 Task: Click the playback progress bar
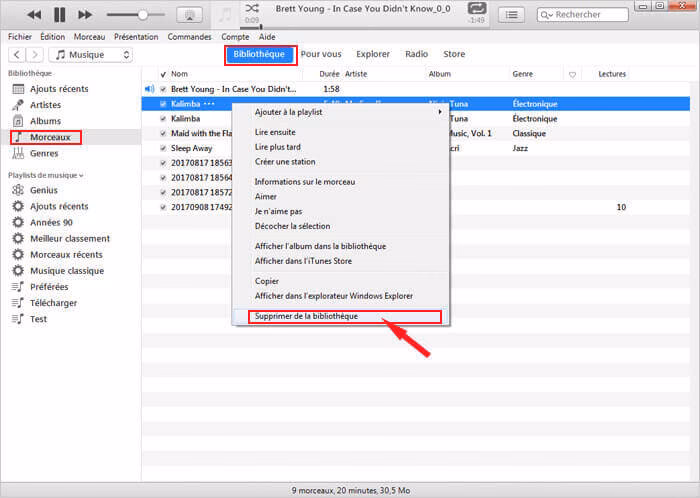point(364,27)
